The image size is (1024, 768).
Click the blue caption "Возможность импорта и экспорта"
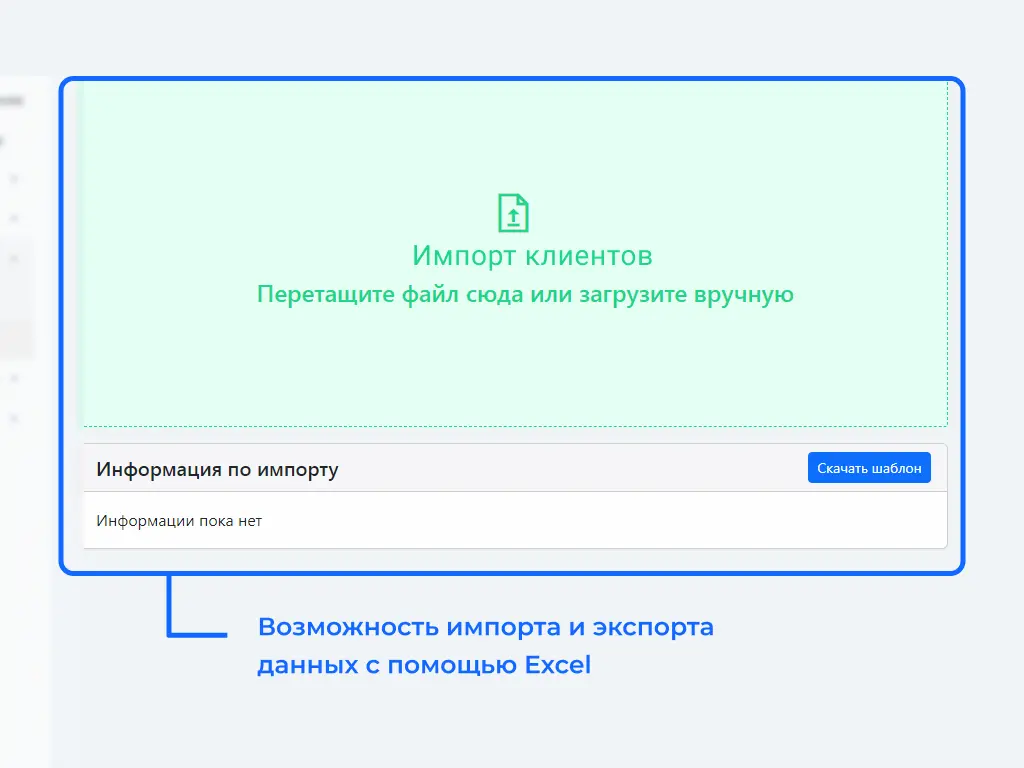click(x=486, y=627)
